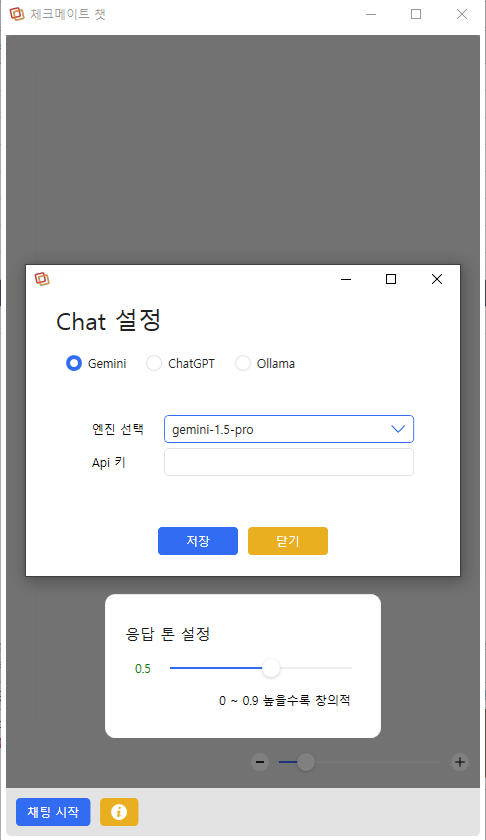Screen dimensions: 486x840
Task: Click the 채팅 시작 button
Action: click(53, 812)
